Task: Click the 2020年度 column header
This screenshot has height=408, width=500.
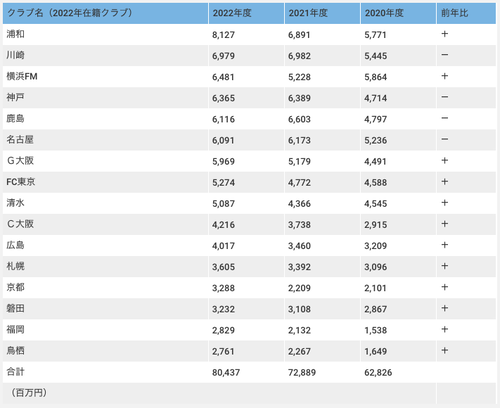Action: (x=398, y=13)
